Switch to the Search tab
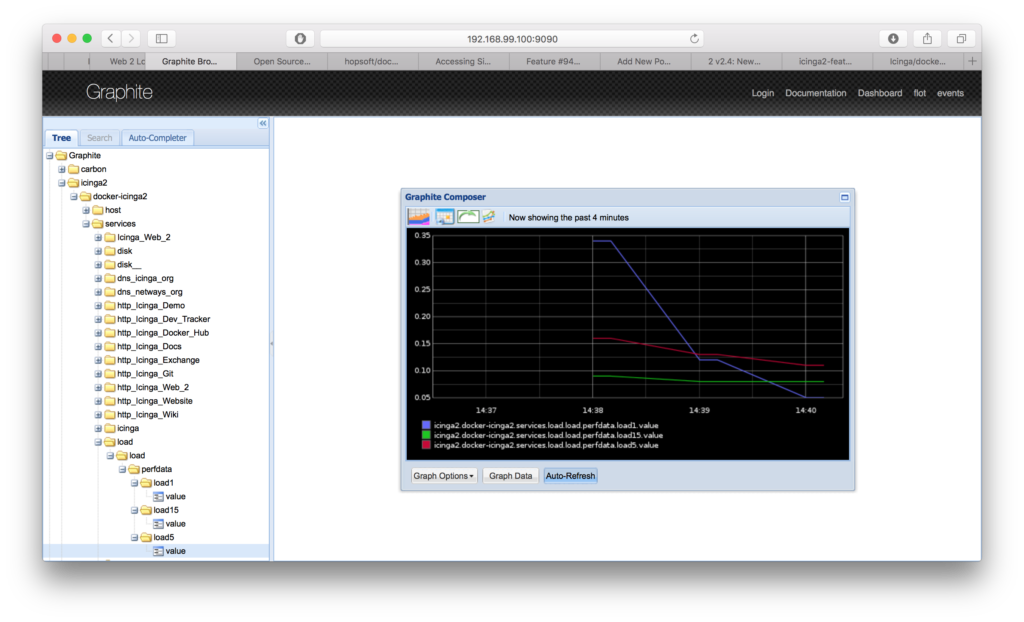Viewport: 1024px width, 622px height. [99, 138]
